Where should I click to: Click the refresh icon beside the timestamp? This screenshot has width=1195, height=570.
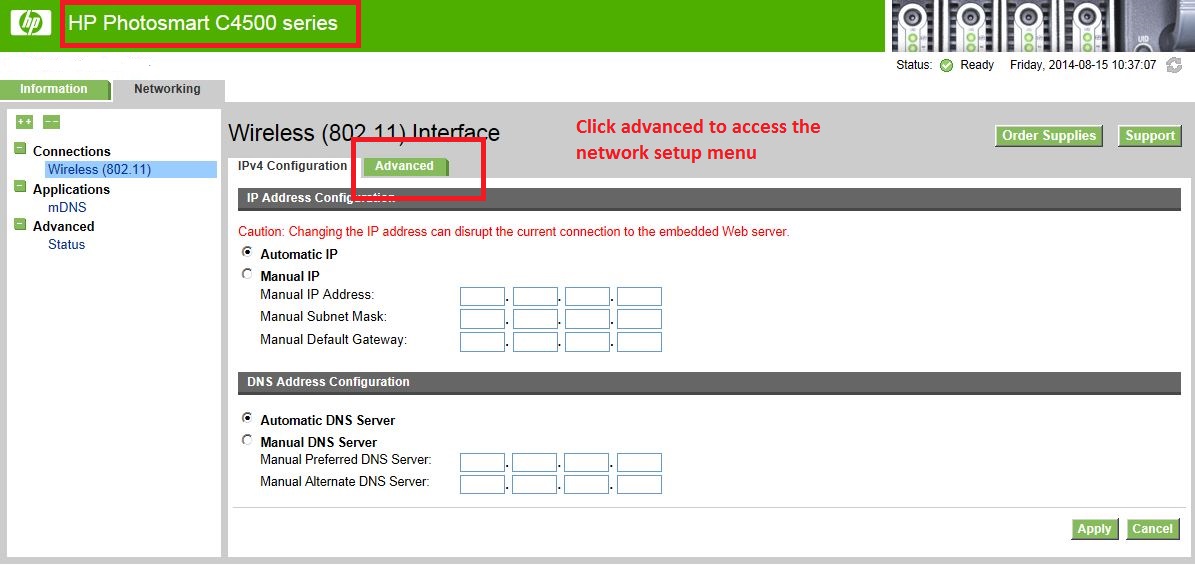click(x=1174, y=66)
